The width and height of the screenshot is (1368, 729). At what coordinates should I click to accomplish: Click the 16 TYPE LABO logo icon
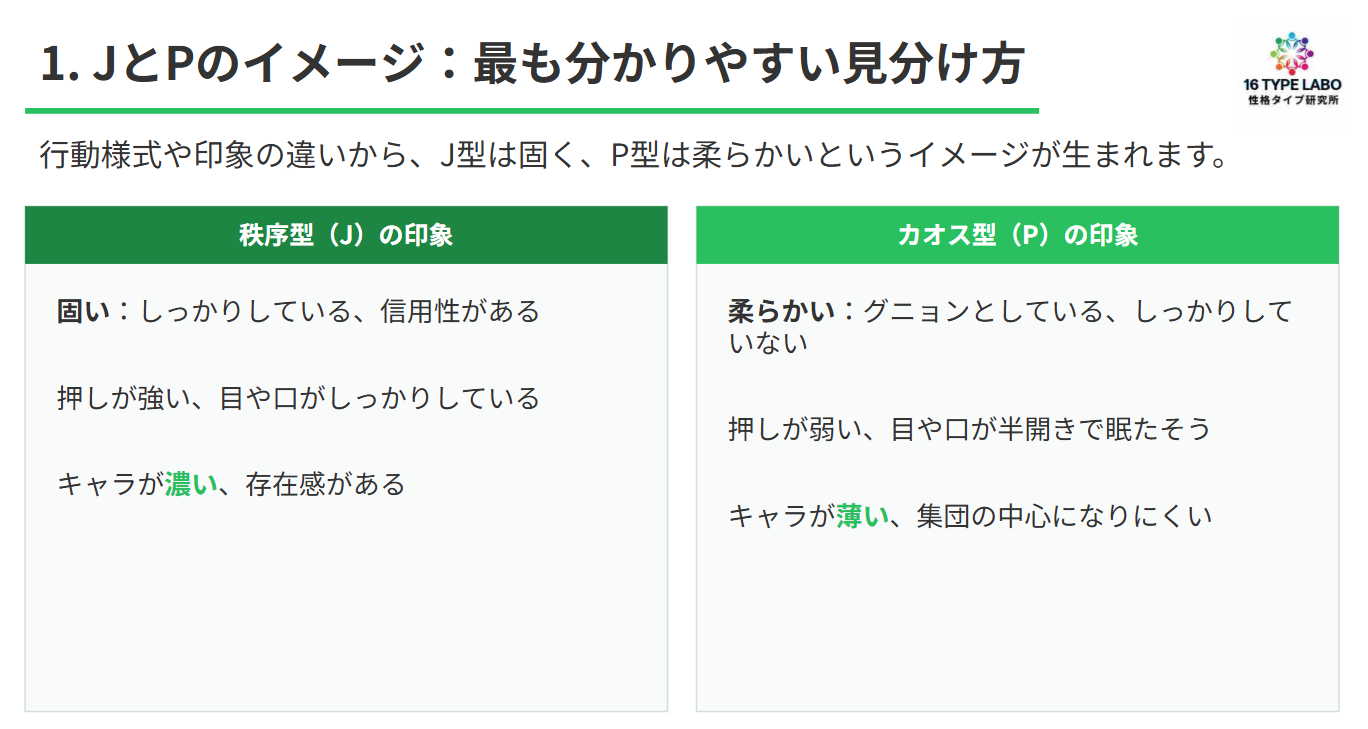[1292, 51]
